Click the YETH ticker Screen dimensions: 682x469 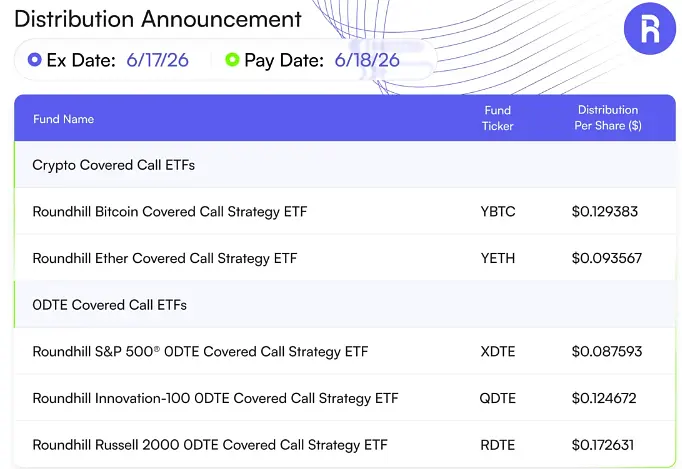pyautogui.click(x=498, y=258)
